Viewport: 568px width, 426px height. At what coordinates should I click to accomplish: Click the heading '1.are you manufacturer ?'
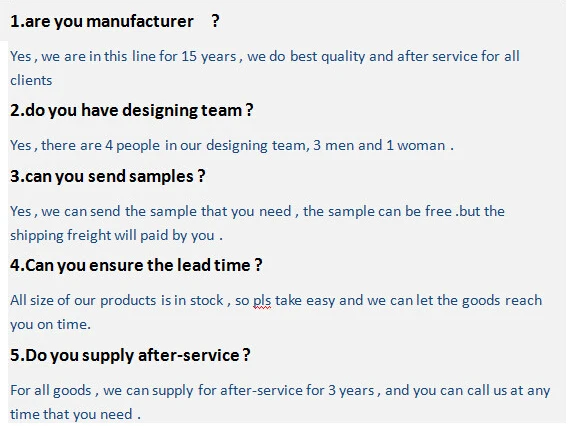pyautogui.click(x=114, y=21)
